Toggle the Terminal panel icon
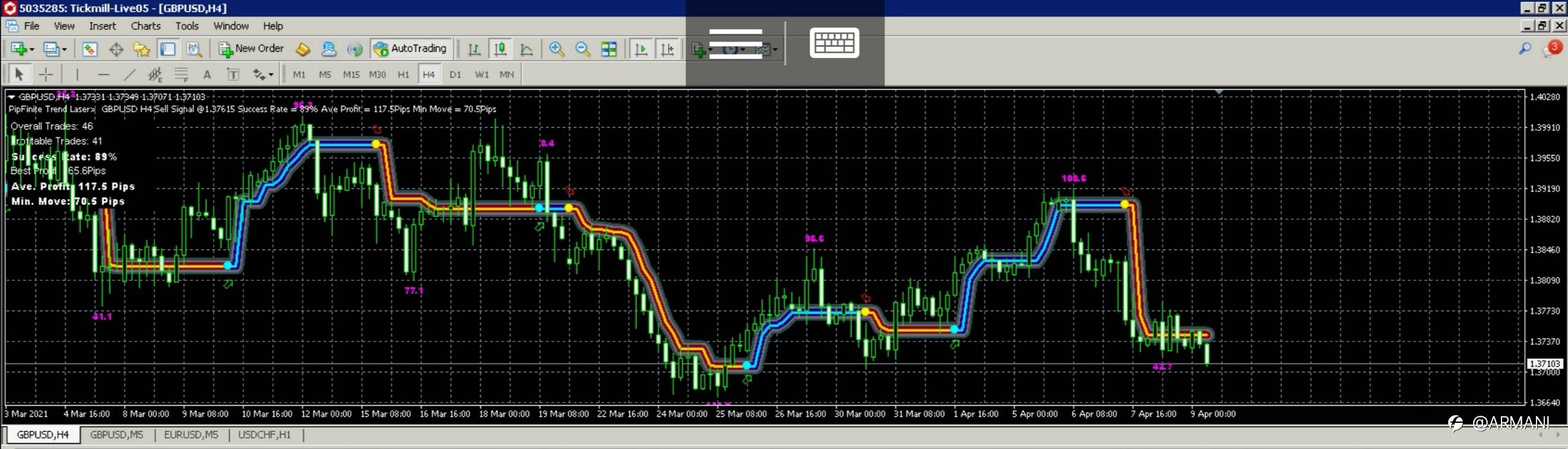The image size is (1568, 449). pos(167,49)
